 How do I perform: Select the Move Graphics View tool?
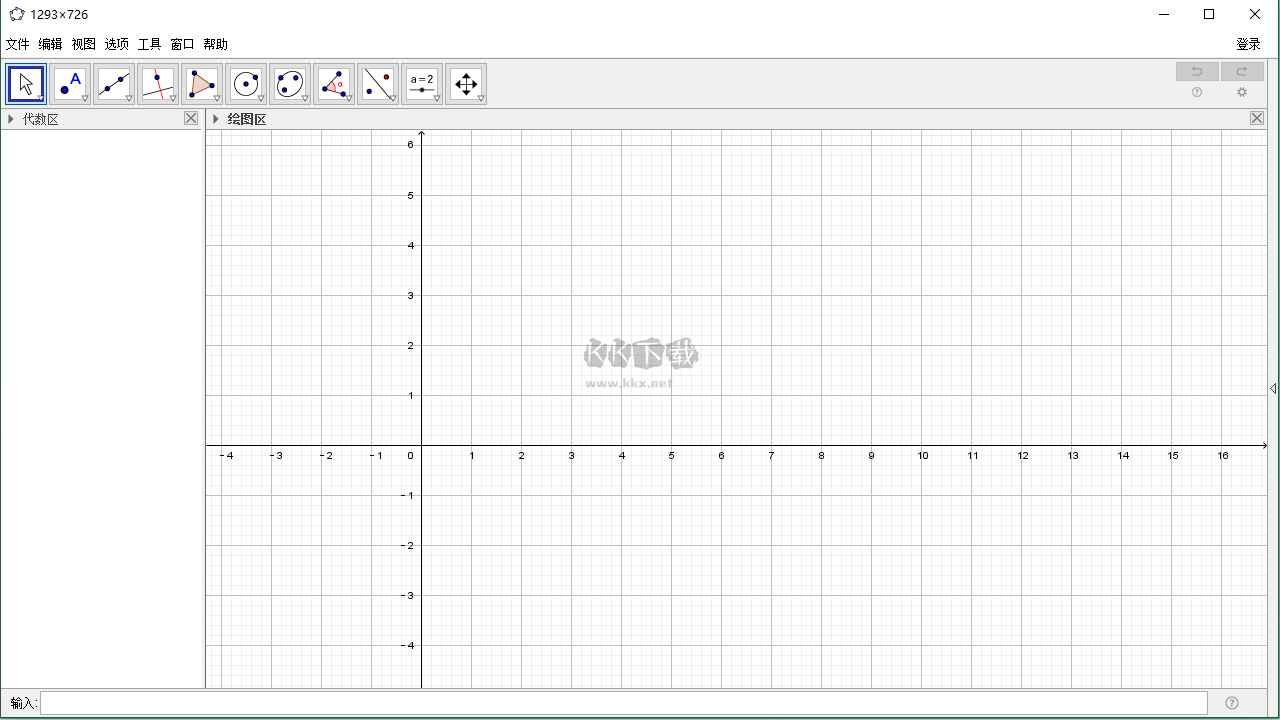pyautogui.click(x=466, y=83)
